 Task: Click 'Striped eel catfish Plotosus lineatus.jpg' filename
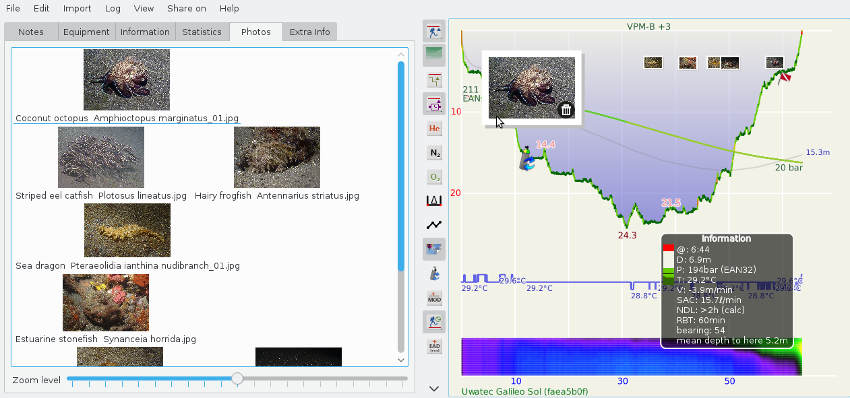[x=101, y=196]
